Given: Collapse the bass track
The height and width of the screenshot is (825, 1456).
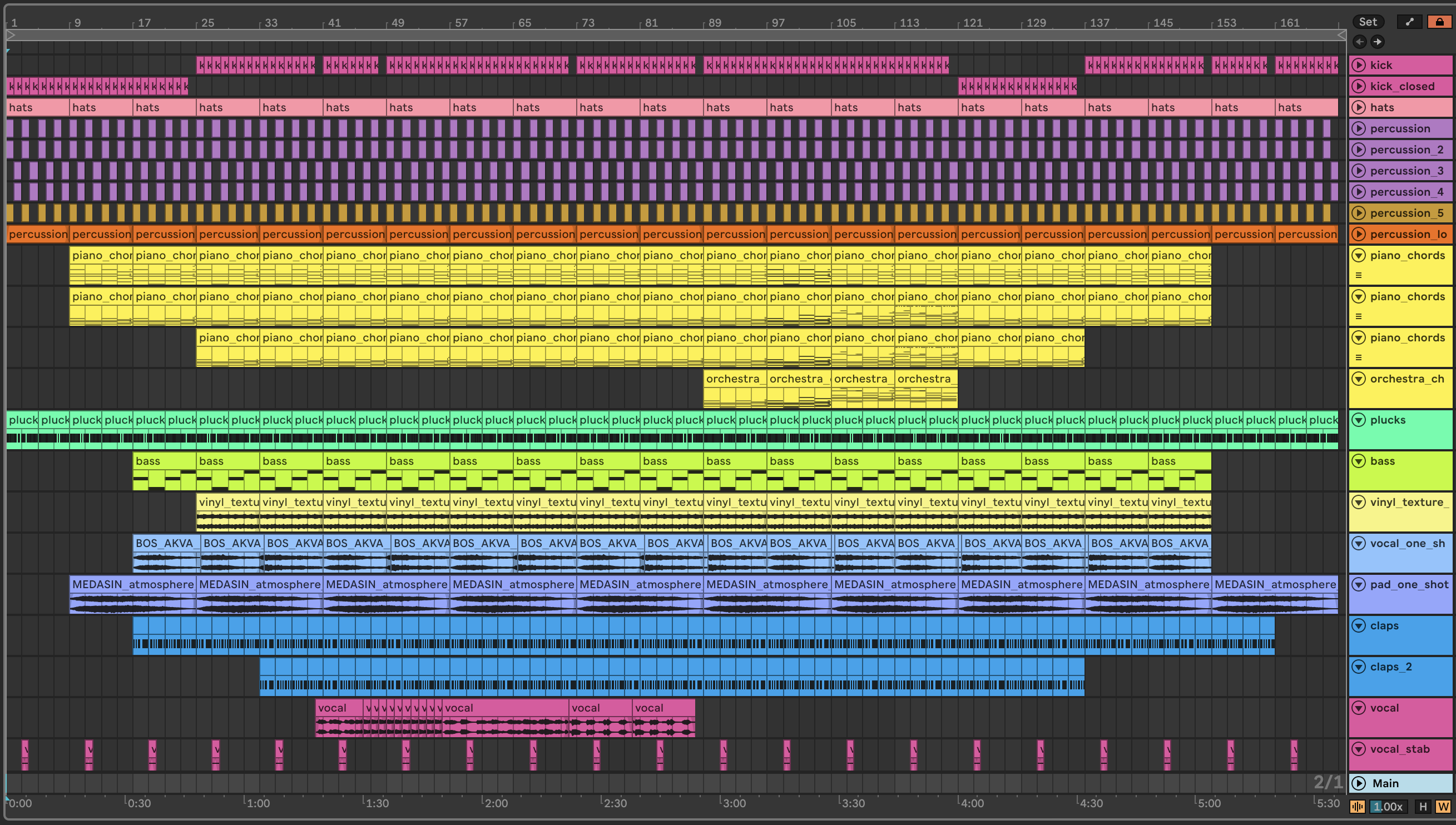Looking at the screenshot, I should [1359, 461].
